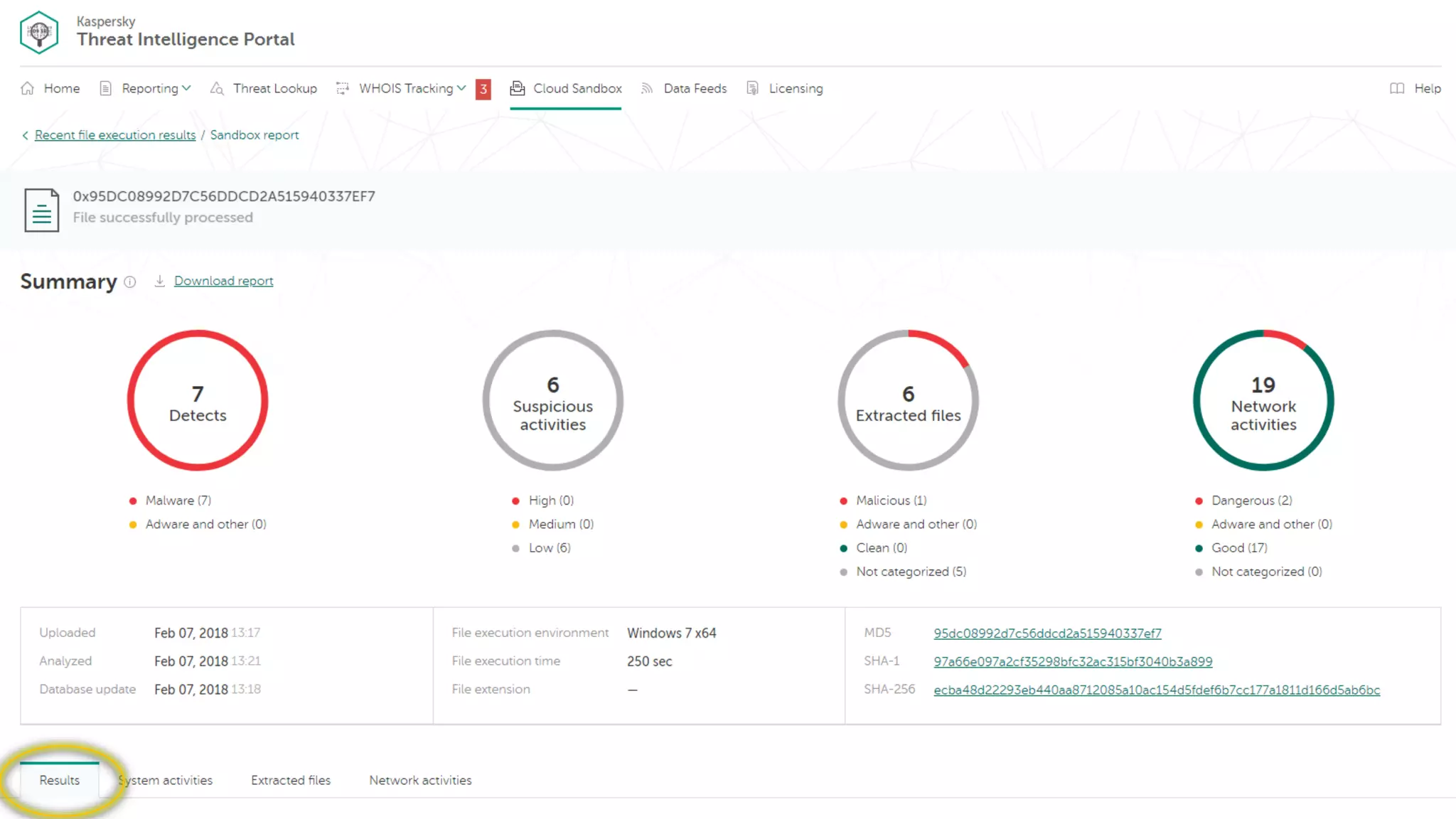The height and width of the screenshot is (819, 1456).
Task: Click the Data Feeds signal icon
Action: [647, 88]
